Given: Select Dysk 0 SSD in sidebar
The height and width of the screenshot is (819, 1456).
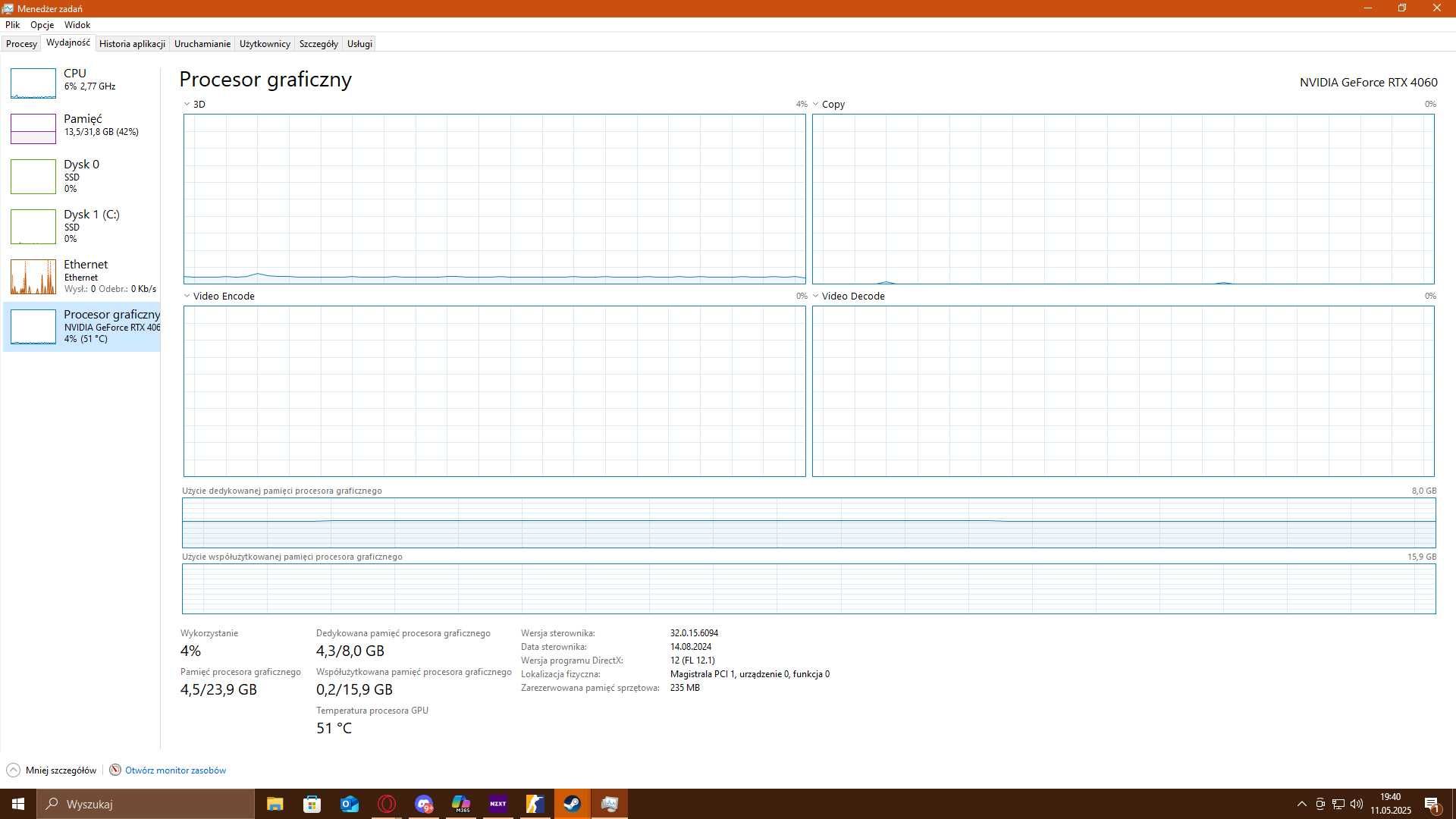Looking at the screenshot, I should coord(82,176).
